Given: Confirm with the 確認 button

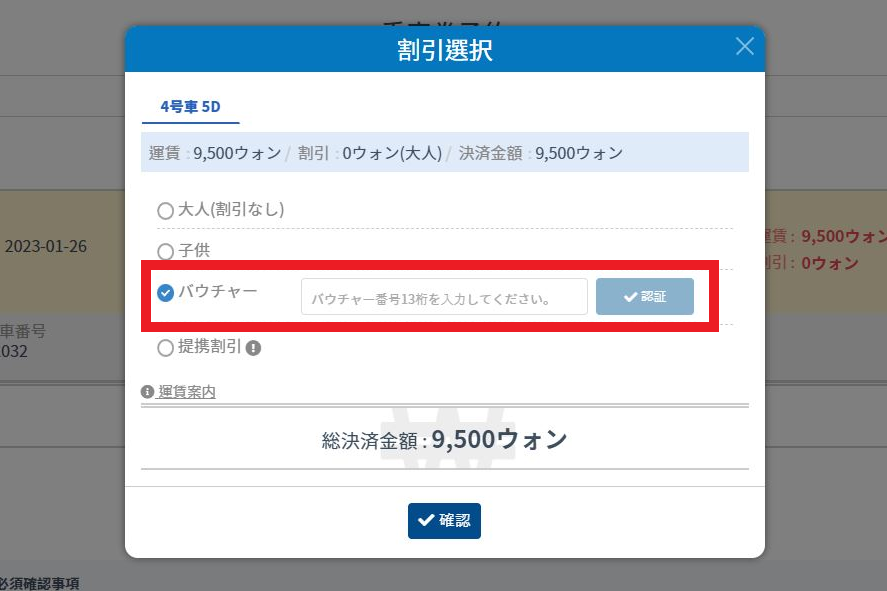Looking at the screenshot, I should click(444, 521).
